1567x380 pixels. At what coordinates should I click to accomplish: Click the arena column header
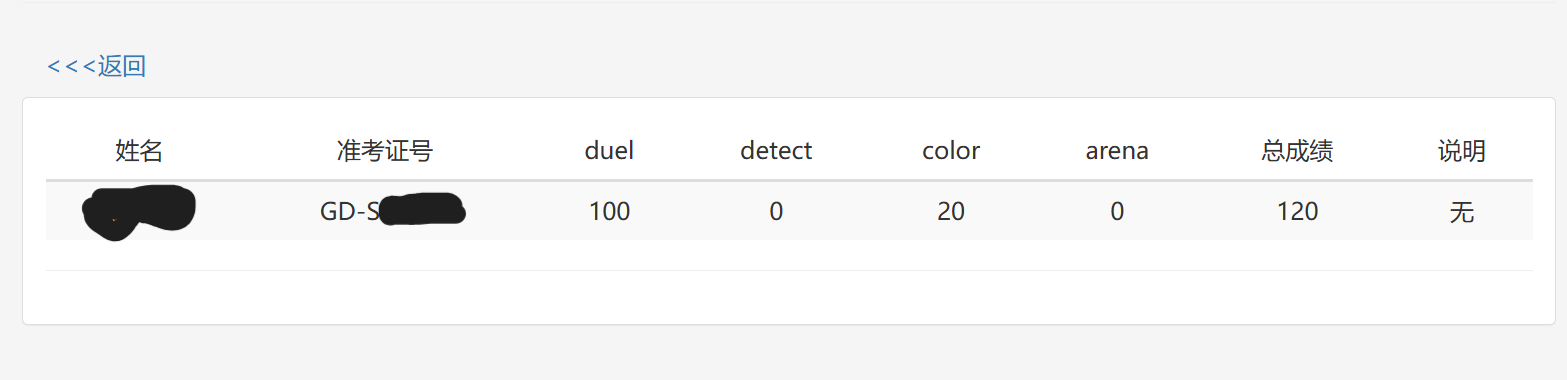pos(1117,151)
